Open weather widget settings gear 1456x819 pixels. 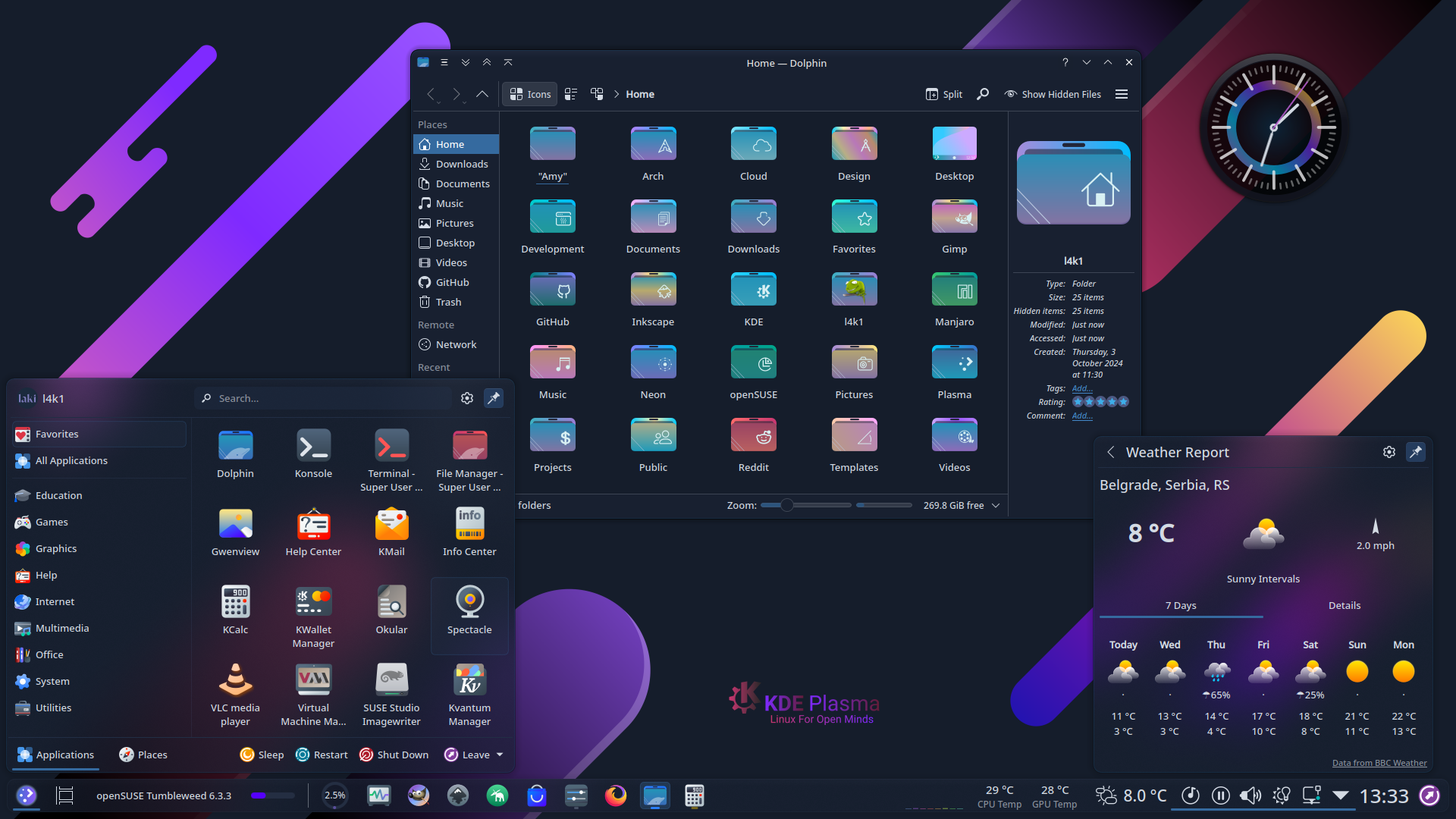1389,452
